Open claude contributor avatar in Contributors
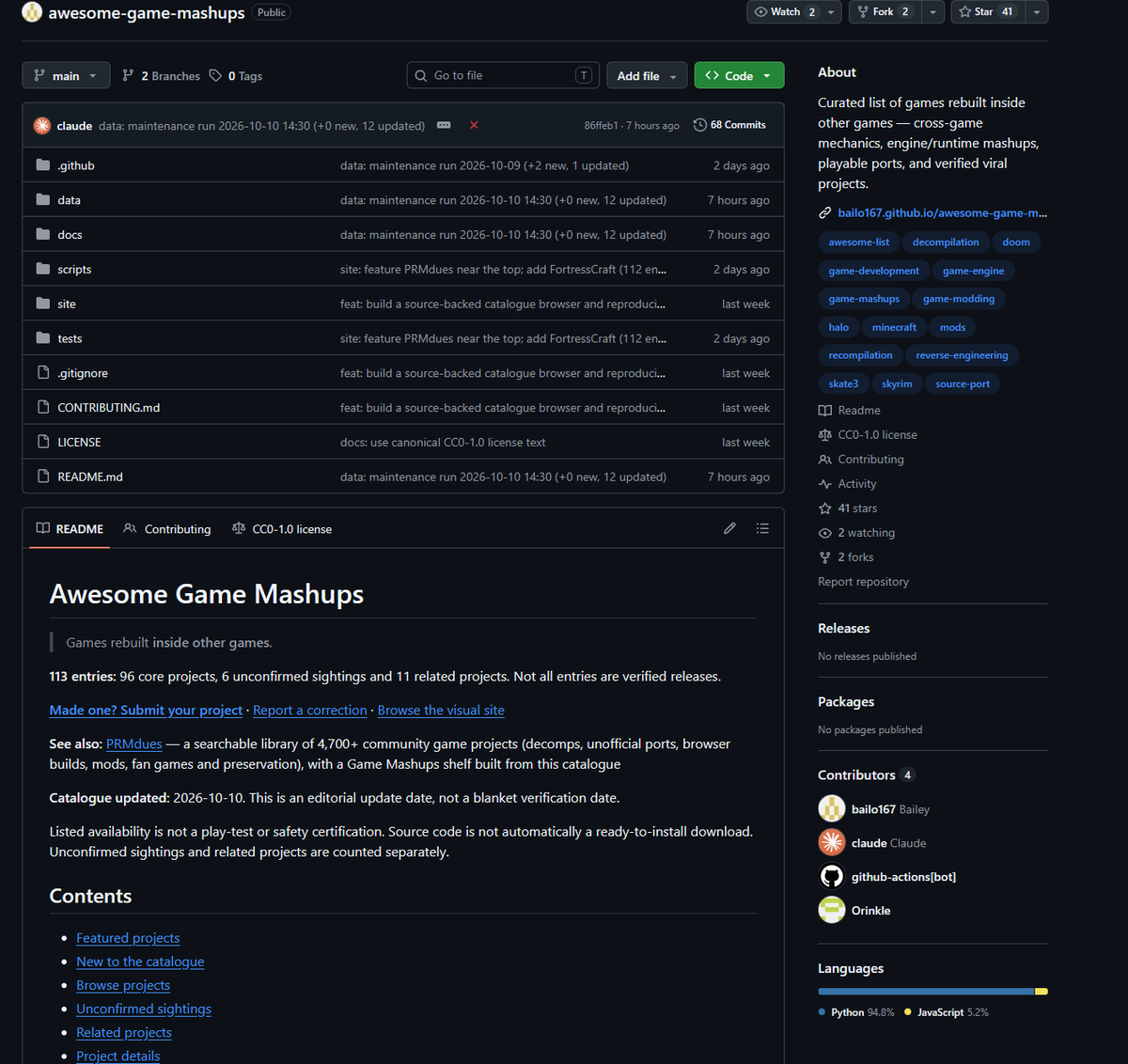 click(x=832, y=842)
